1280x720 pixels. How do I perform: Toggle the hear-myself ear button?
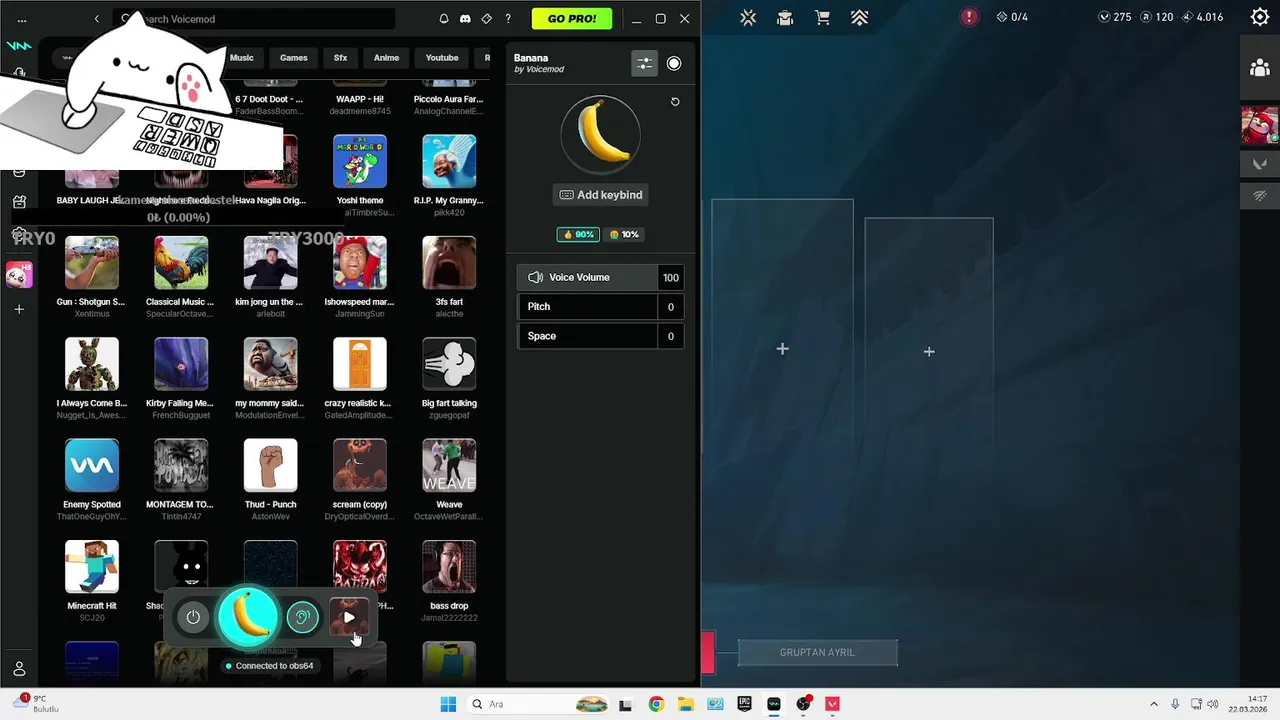[302, 617]
